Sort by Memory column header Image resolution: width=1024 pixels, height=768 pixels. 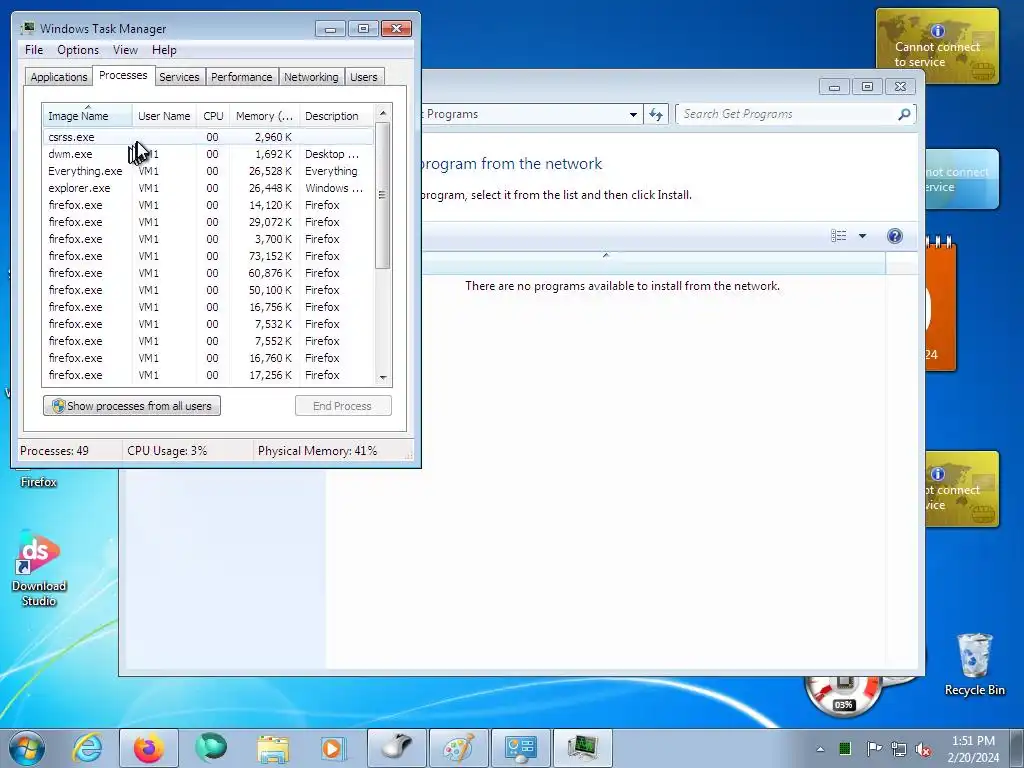[264, 116]
